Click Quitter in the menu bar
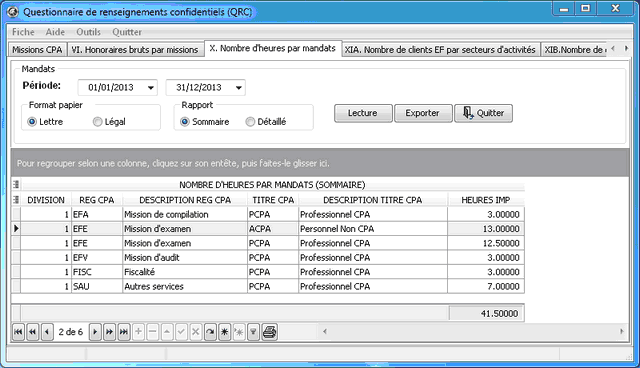Screen dimensions: 640x368 click(x=127, y=32)
